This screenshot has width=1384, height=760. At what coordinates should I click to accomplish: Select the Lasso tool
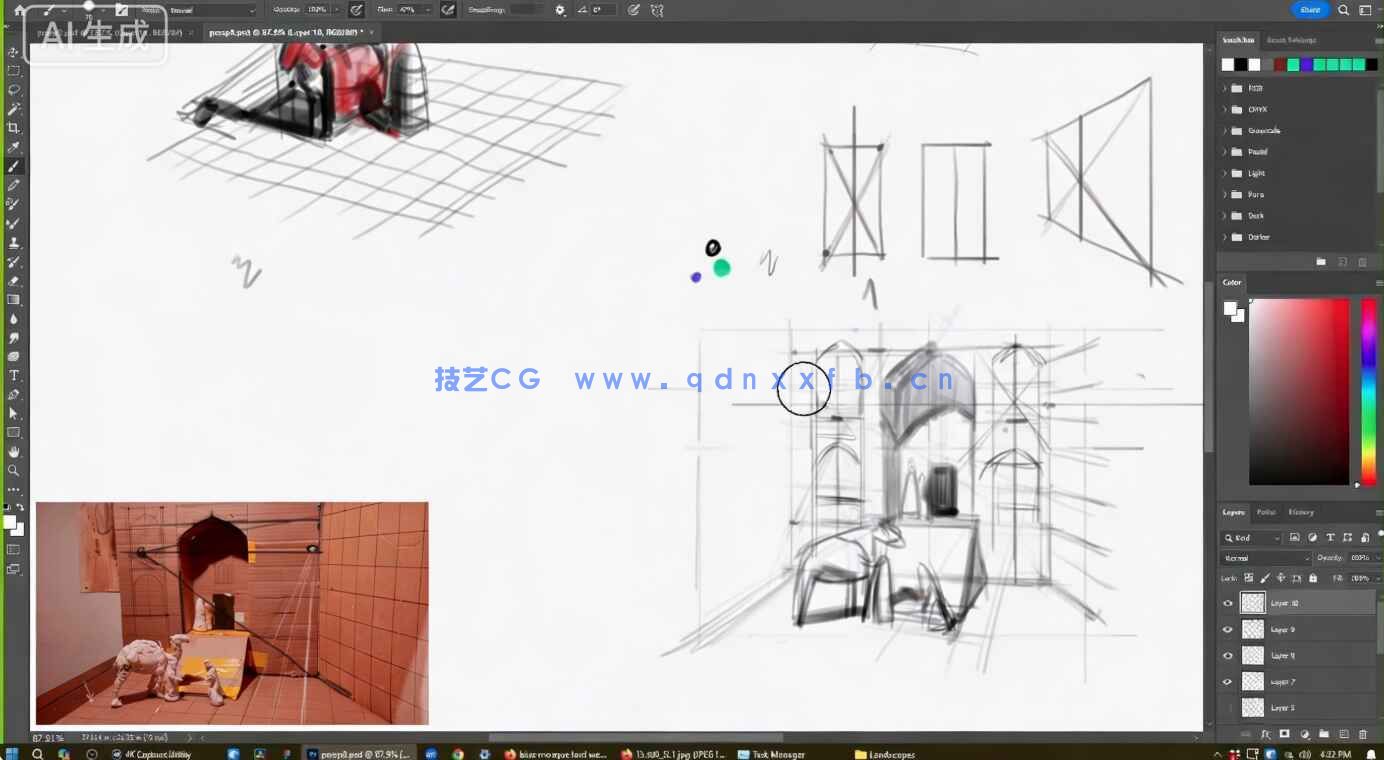13,90
